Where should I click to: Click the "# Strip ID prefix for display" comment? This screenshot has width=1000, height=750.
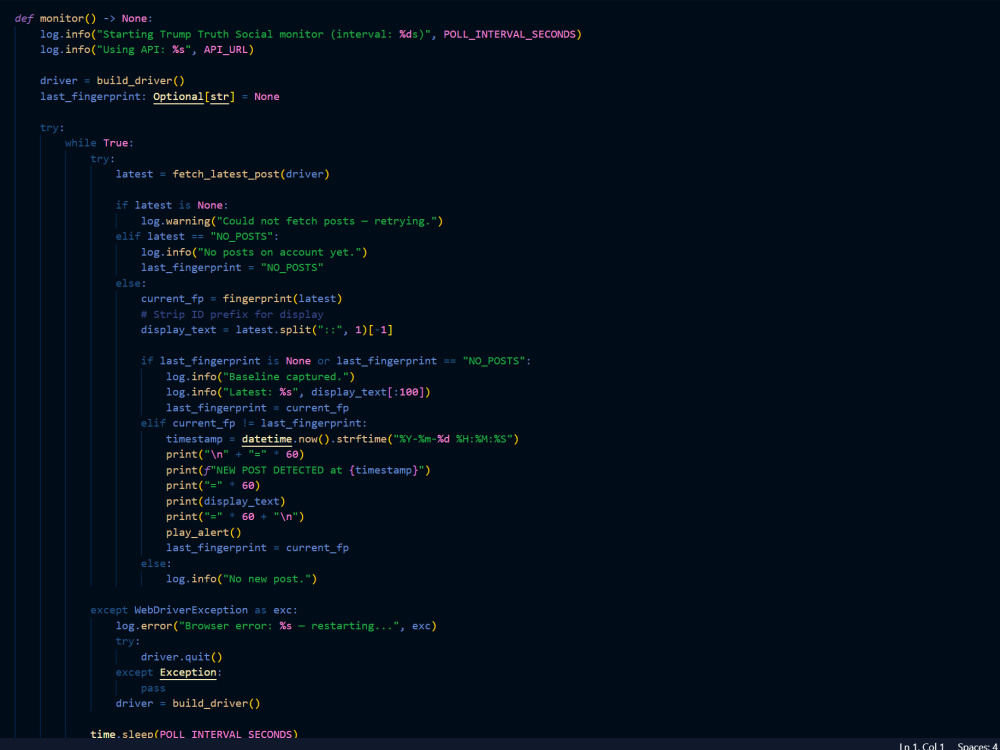pos(232,314)
